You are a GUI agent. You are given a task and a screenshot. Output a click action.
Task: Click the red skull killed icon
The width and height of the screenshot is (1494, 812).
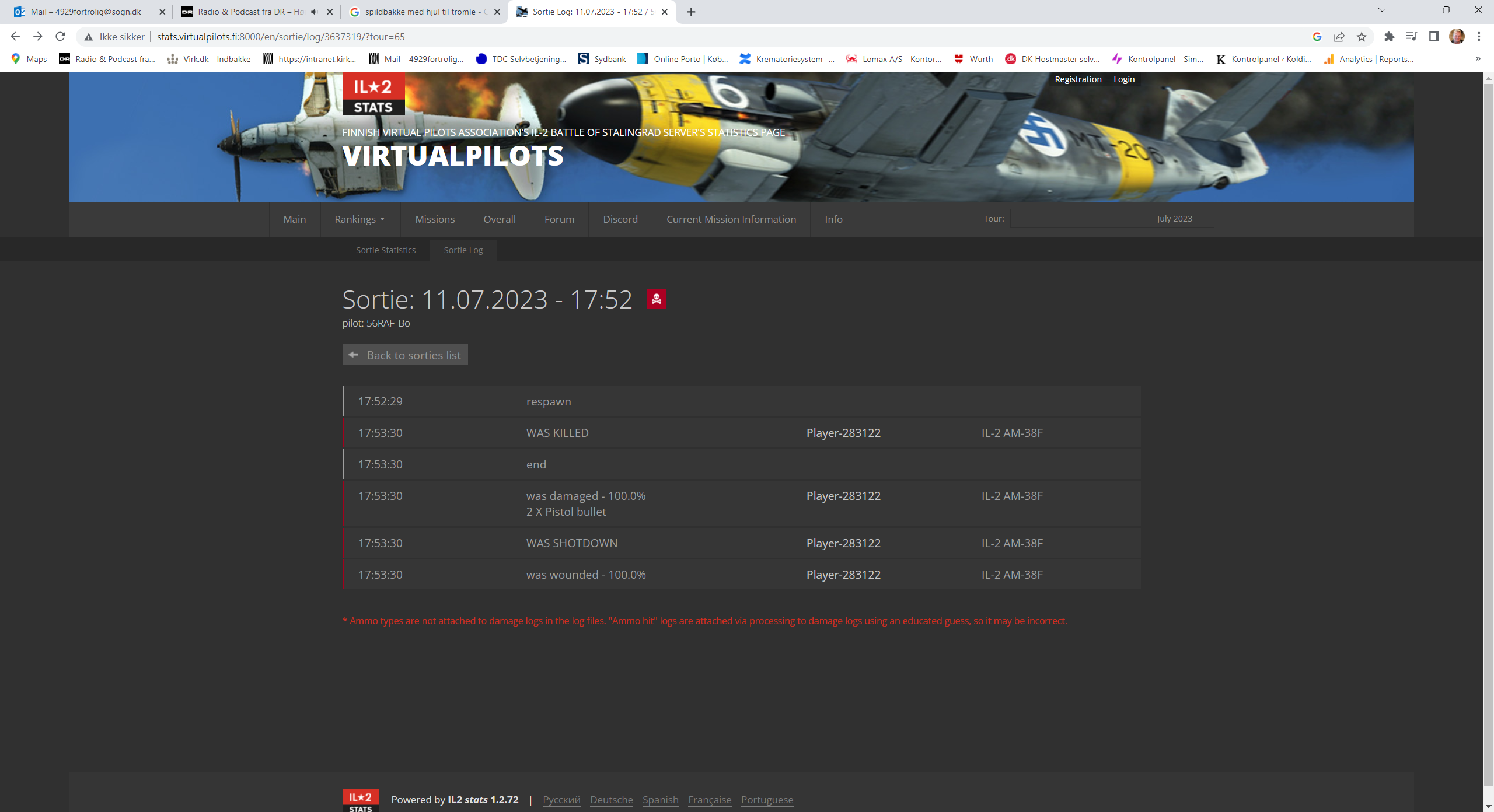pyautogui.click(x=656, y=299)
